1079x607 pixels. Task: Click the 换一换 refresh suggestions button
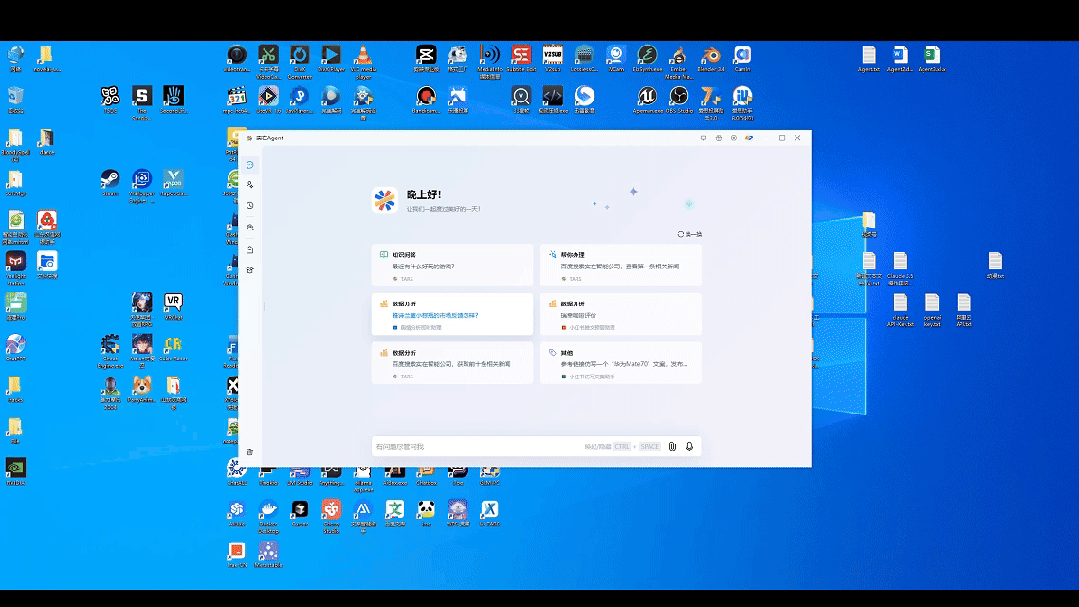coord(689,234)
